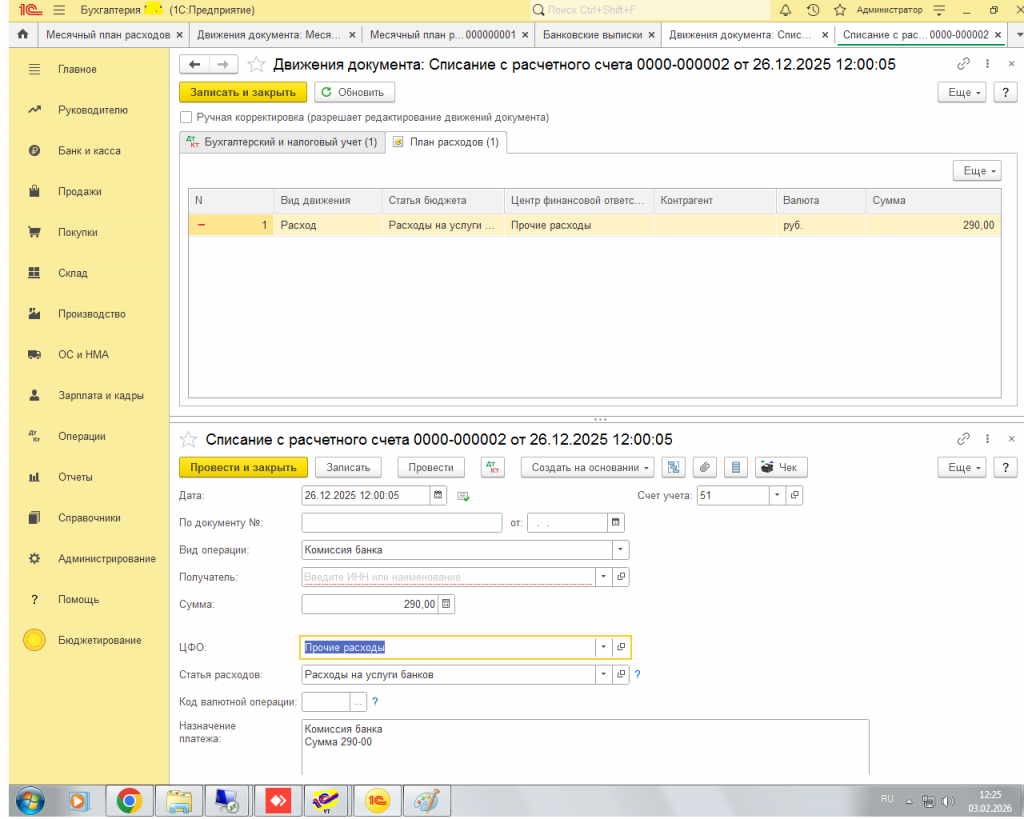Expand Еще menu of Движения документа form
Screen dimensions: 1024x819
click(x=962, y=92)
